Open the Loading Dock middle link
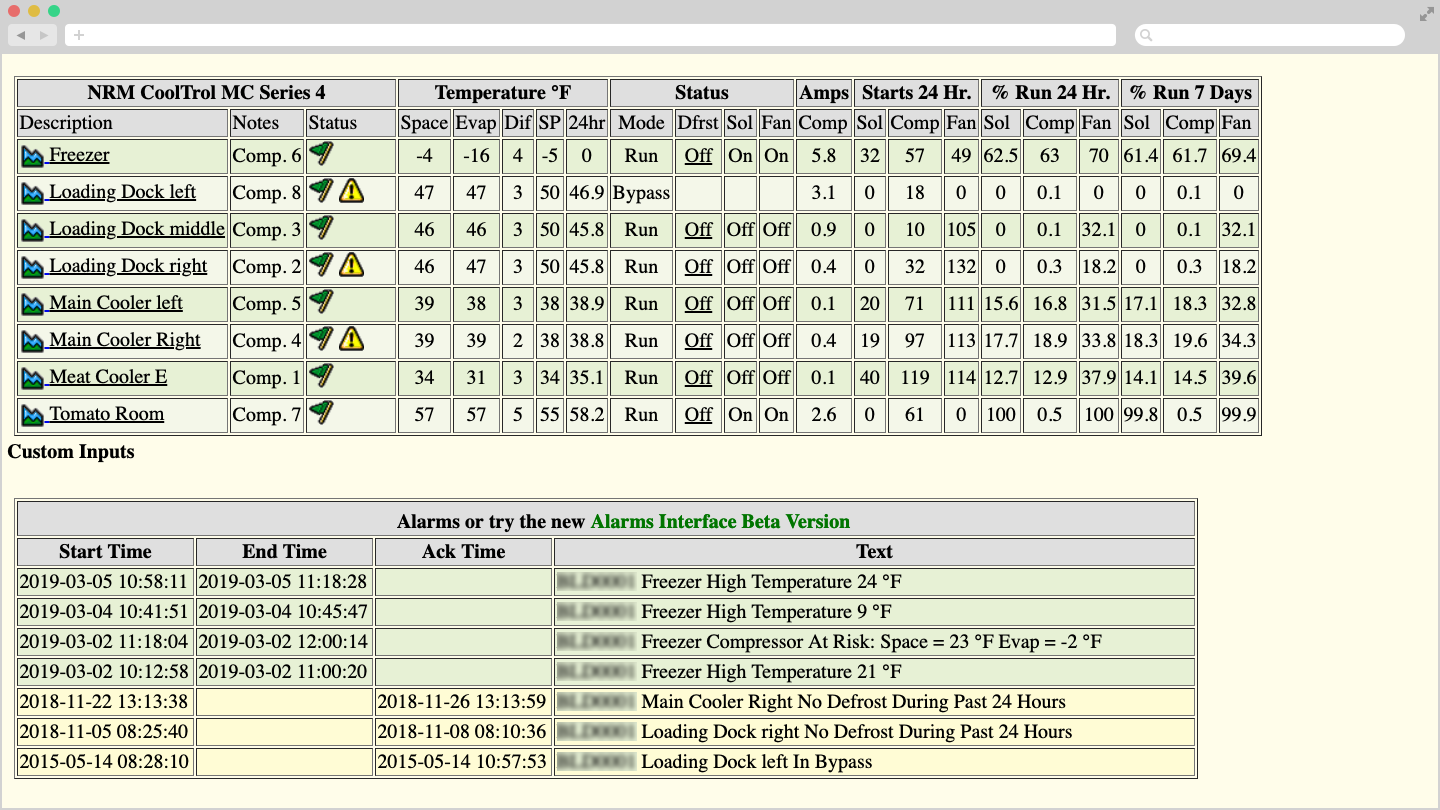1440x810 pixels. 137,229
